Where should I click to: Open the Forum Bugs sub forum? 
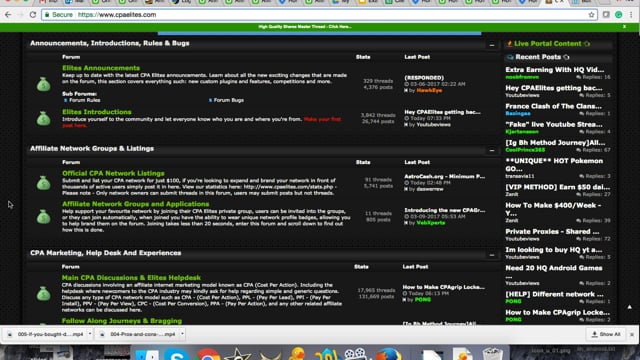[229, 100]
